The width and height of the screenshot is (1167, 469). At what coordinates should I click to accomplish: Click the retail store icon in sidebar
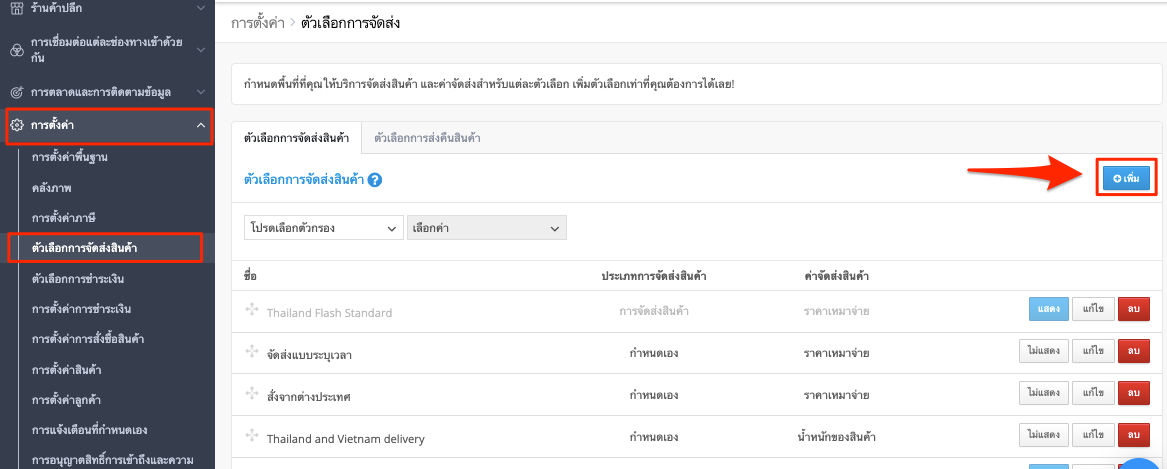16,8
